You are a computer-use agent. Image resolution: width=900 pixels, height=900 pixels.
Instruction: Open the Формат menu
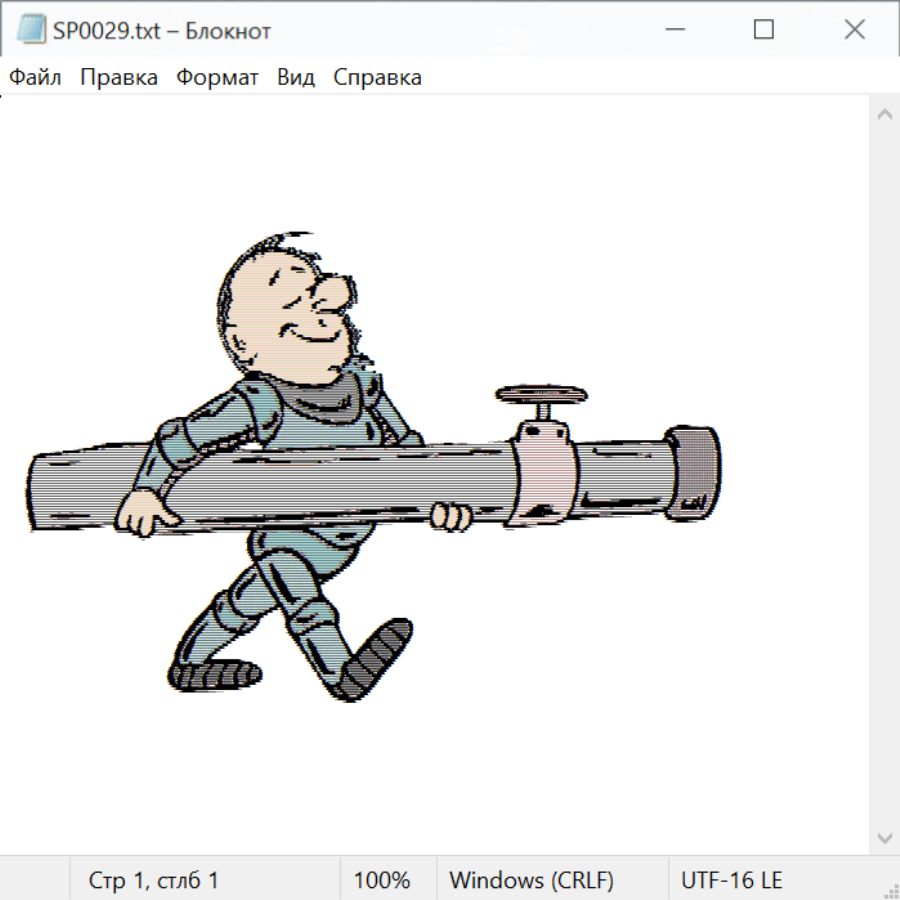(x=217, y=78)
